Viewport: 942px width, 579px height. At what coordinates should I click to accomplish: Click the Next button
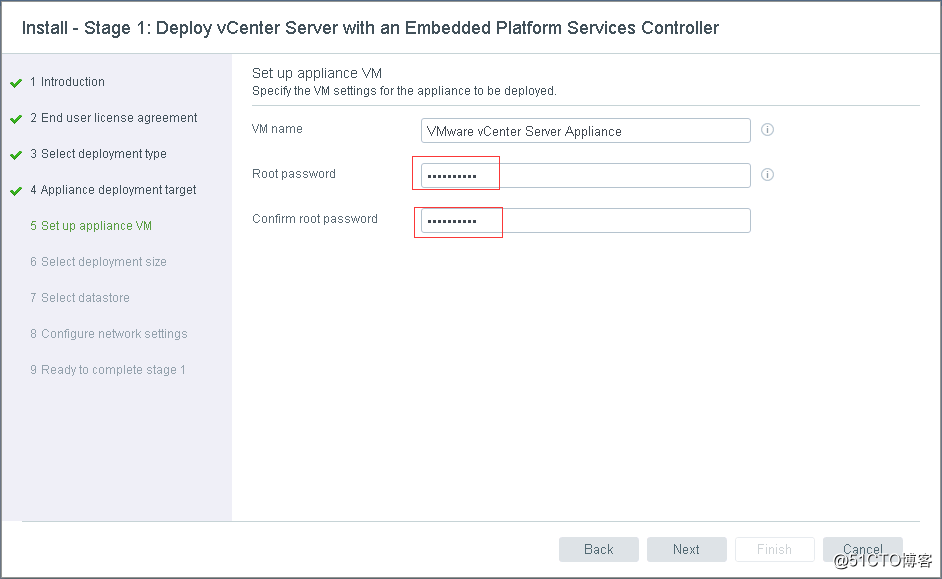click(x=686, y=550)
